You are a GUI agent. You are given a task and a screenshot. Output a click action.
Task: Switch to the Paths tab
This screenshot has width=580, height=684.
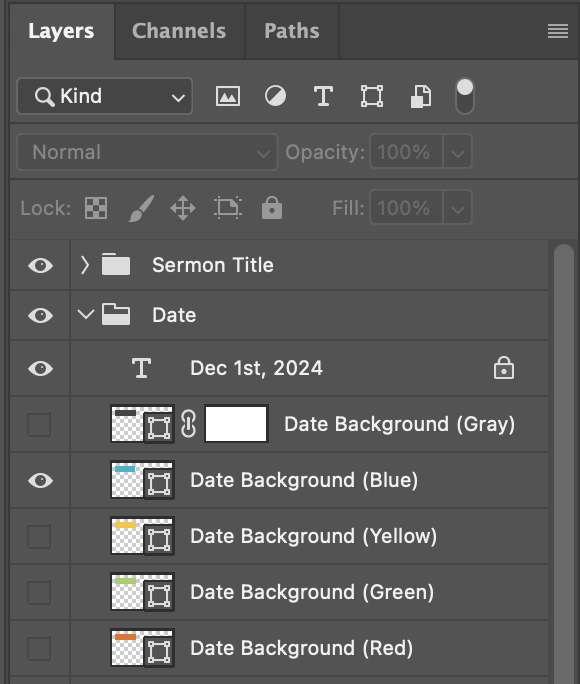coord(292,31)
